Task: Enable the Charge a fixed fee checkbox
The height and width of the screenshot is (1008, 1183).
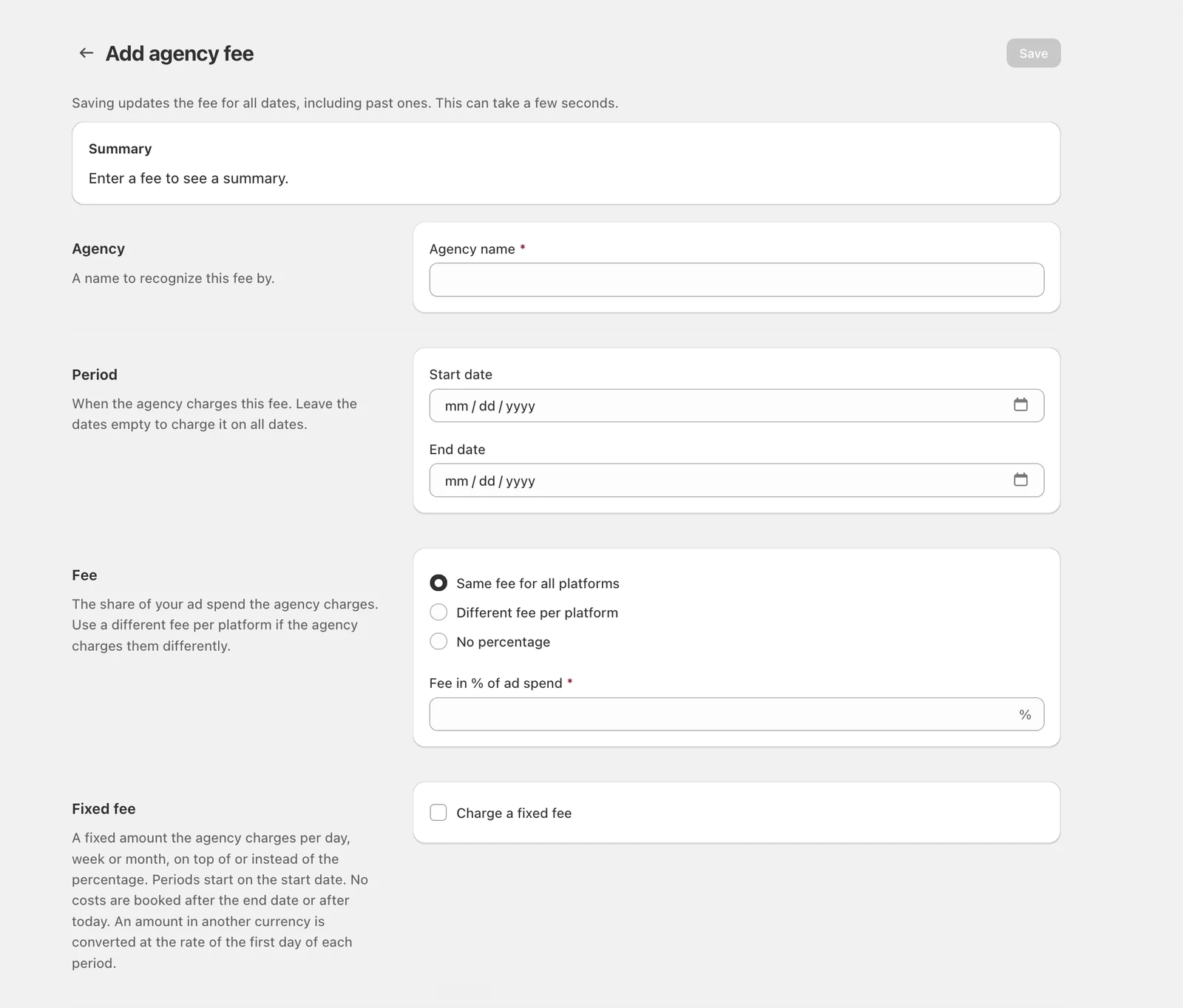Action: [x=438, y=813]
